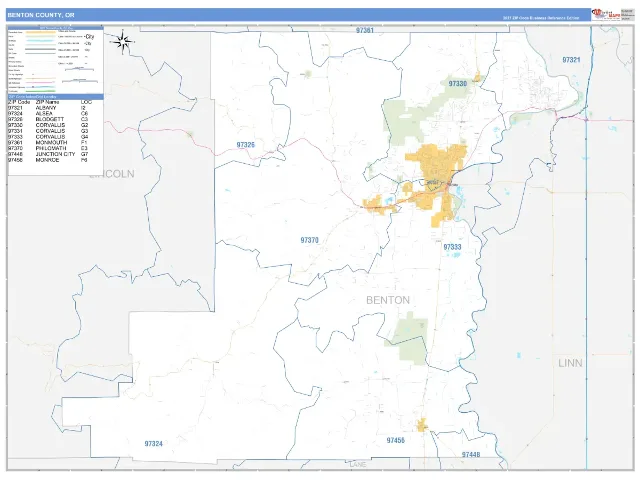640x480 pixels.
Task: Click the ALBANY row in the ZIP index
Action: 56,108
